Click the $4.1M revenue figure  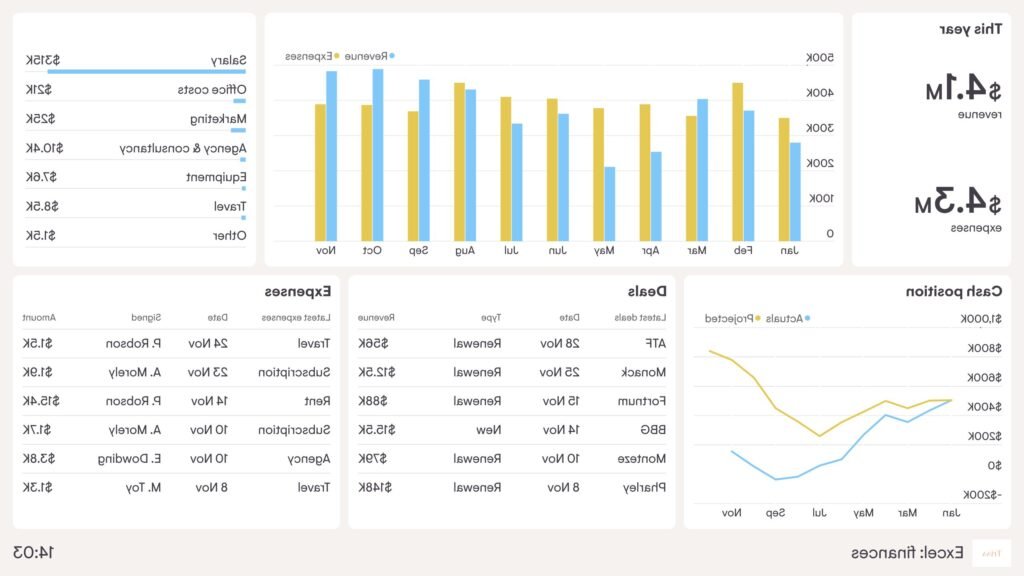pos(963,92)
